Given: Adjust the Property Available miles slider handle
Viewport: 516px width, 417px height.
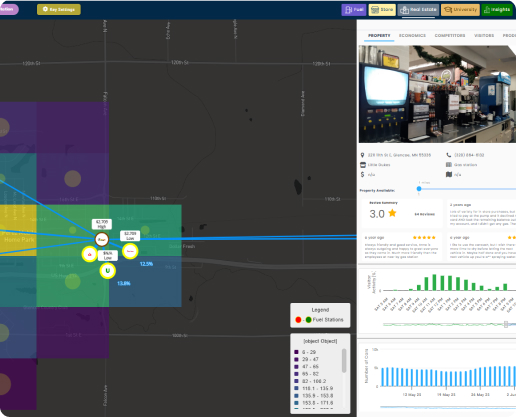Looking at the screenshot, I should (419, 189).
